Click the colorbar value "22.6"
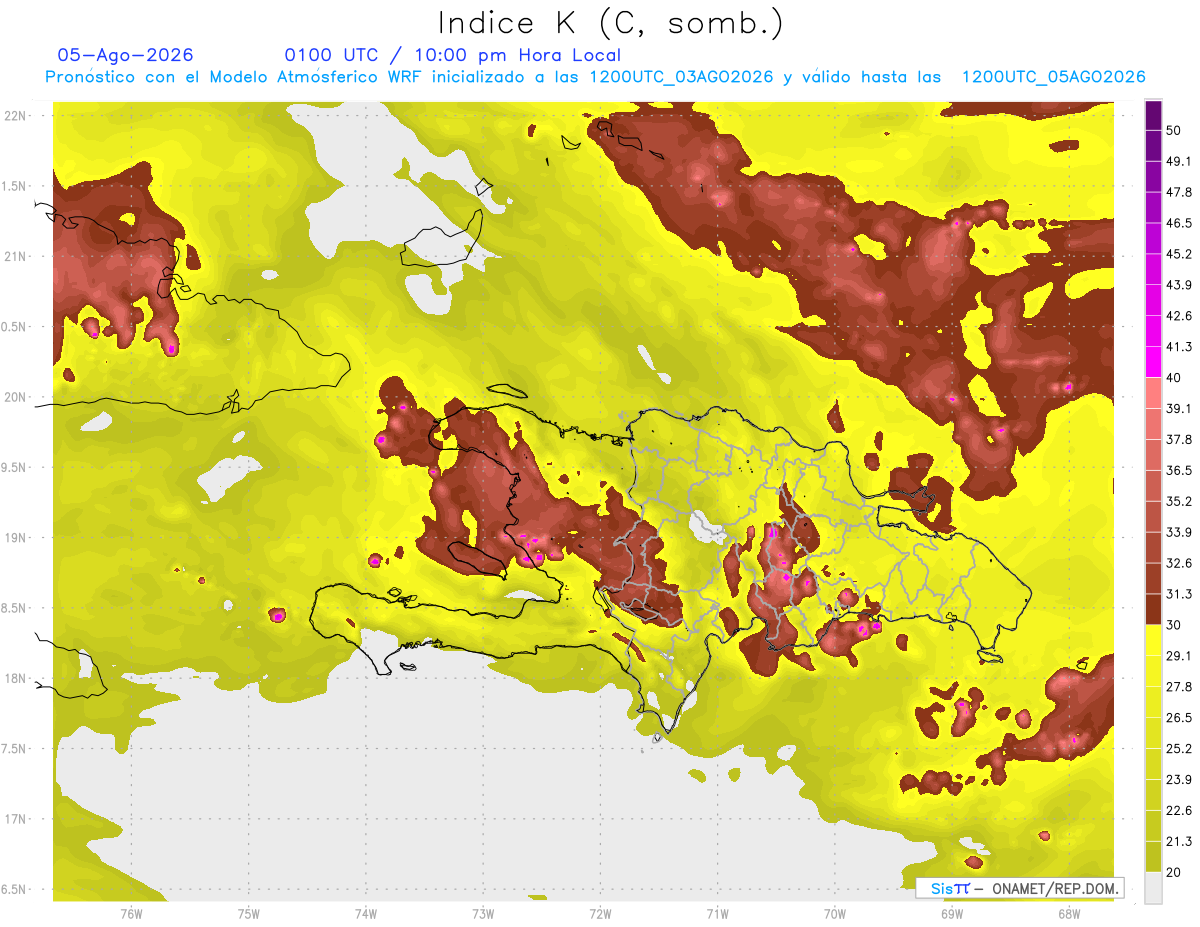Viewport: 1200px width, 927px height. pos(1178,810)
